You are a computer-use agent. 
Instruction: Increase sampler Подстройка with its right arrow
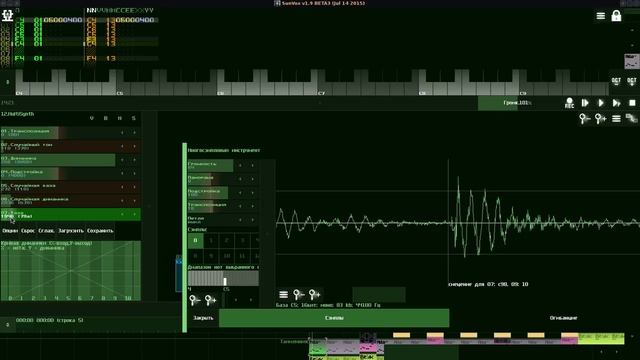252,192
